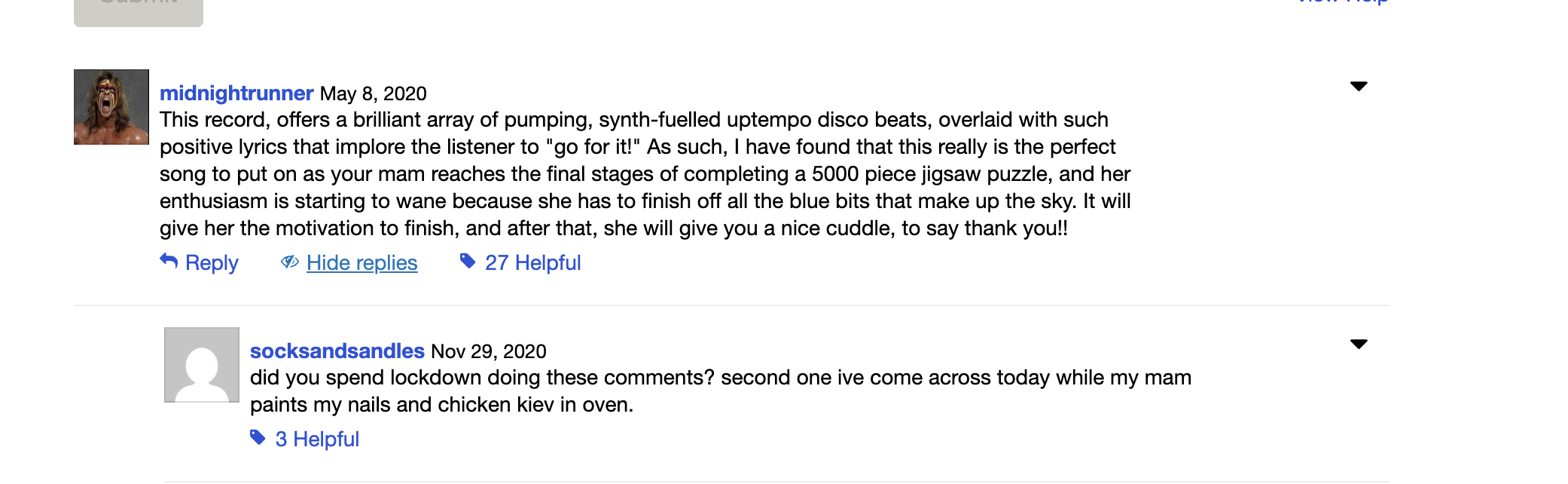Collapse the thread with Hide replies

coord(361,262)
